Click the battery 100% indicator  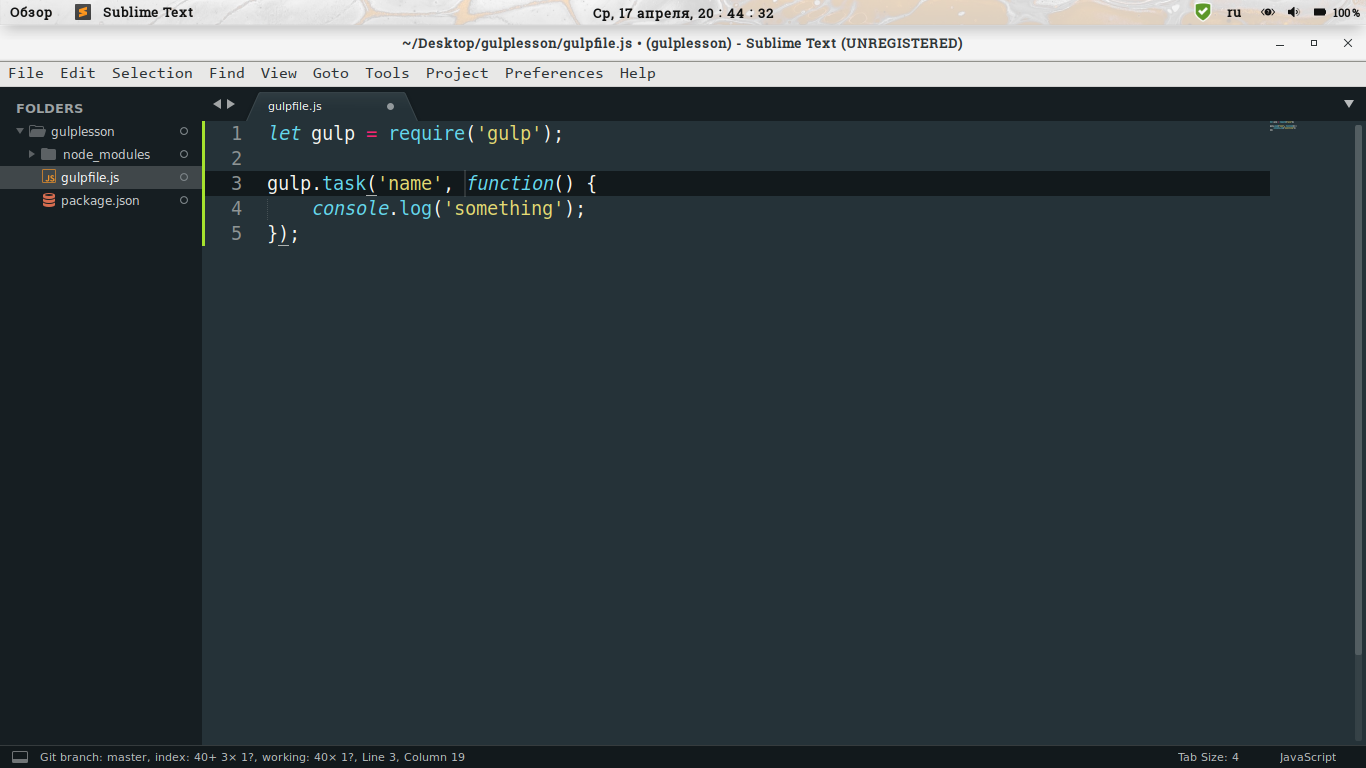click(x=1337, y=12)
